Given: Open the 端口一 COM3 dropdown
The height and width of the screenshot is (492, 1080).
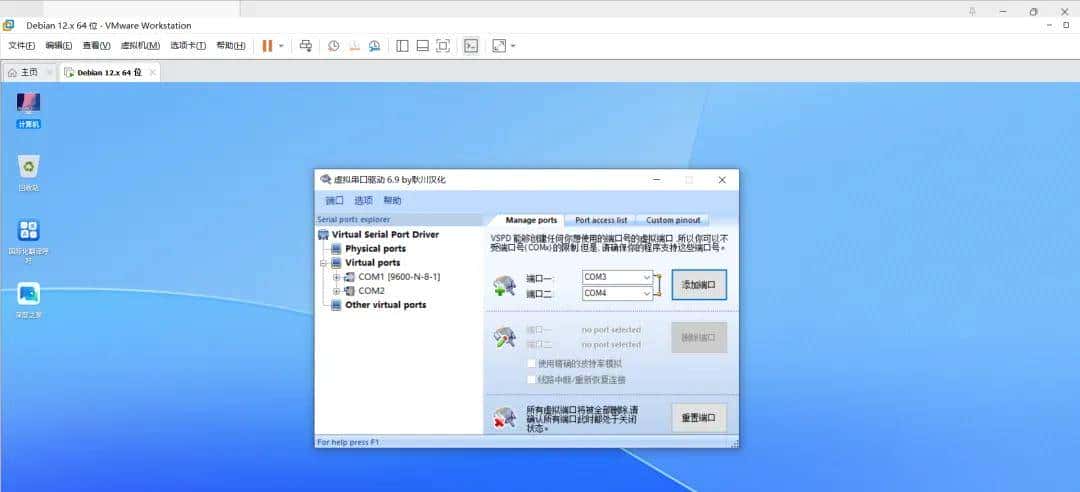Looking at the screenshot, I should (647, 277).
